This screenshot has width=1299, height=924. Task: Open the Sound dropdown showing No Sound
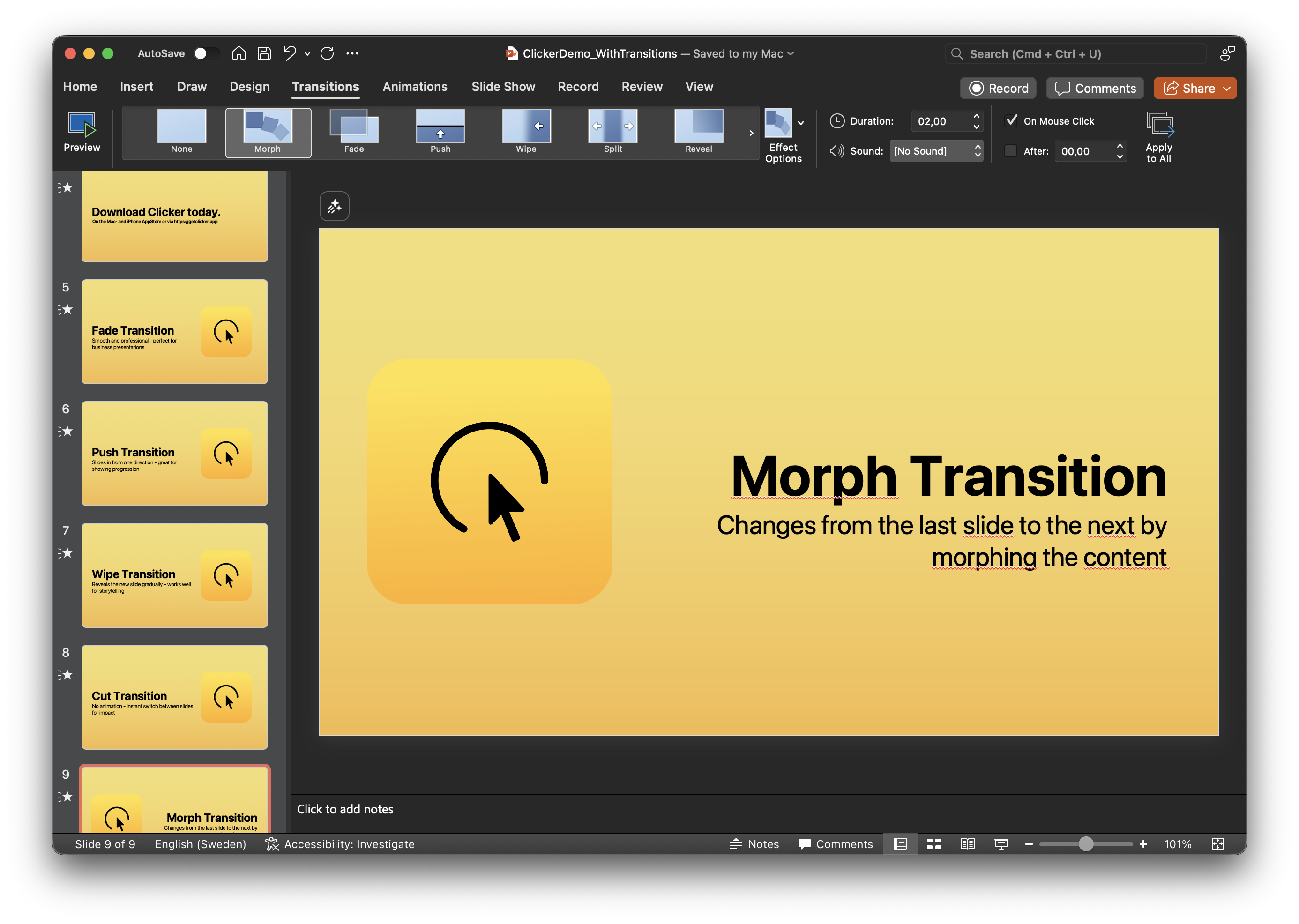(936, 151)
